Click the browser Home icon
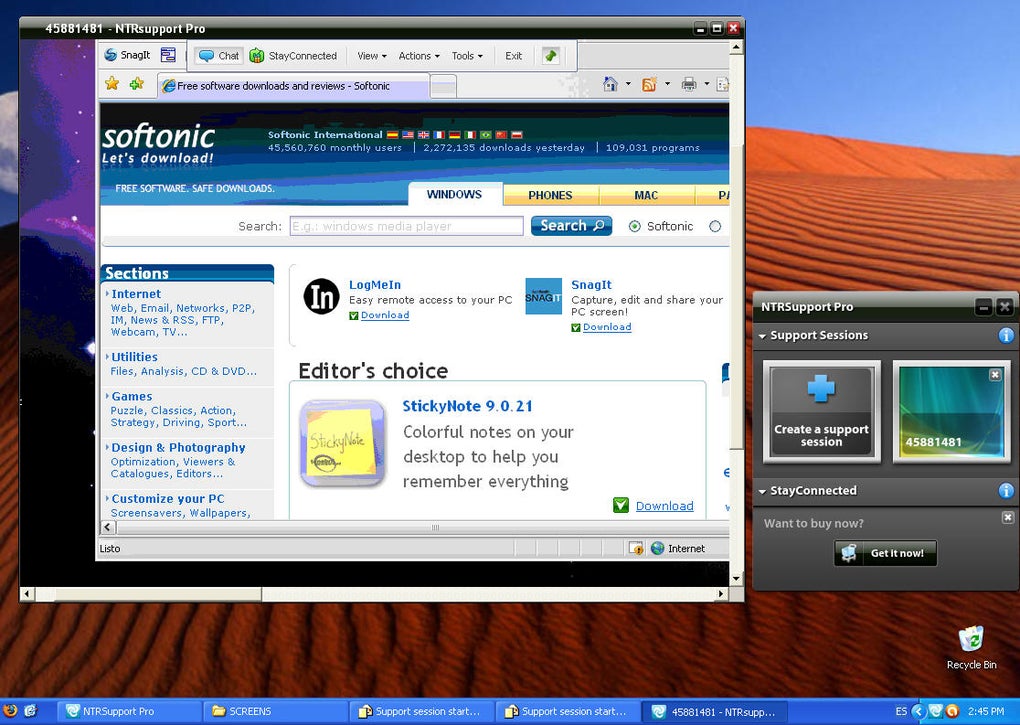Viewport: 1020px width, 725px height. [610, 84]
